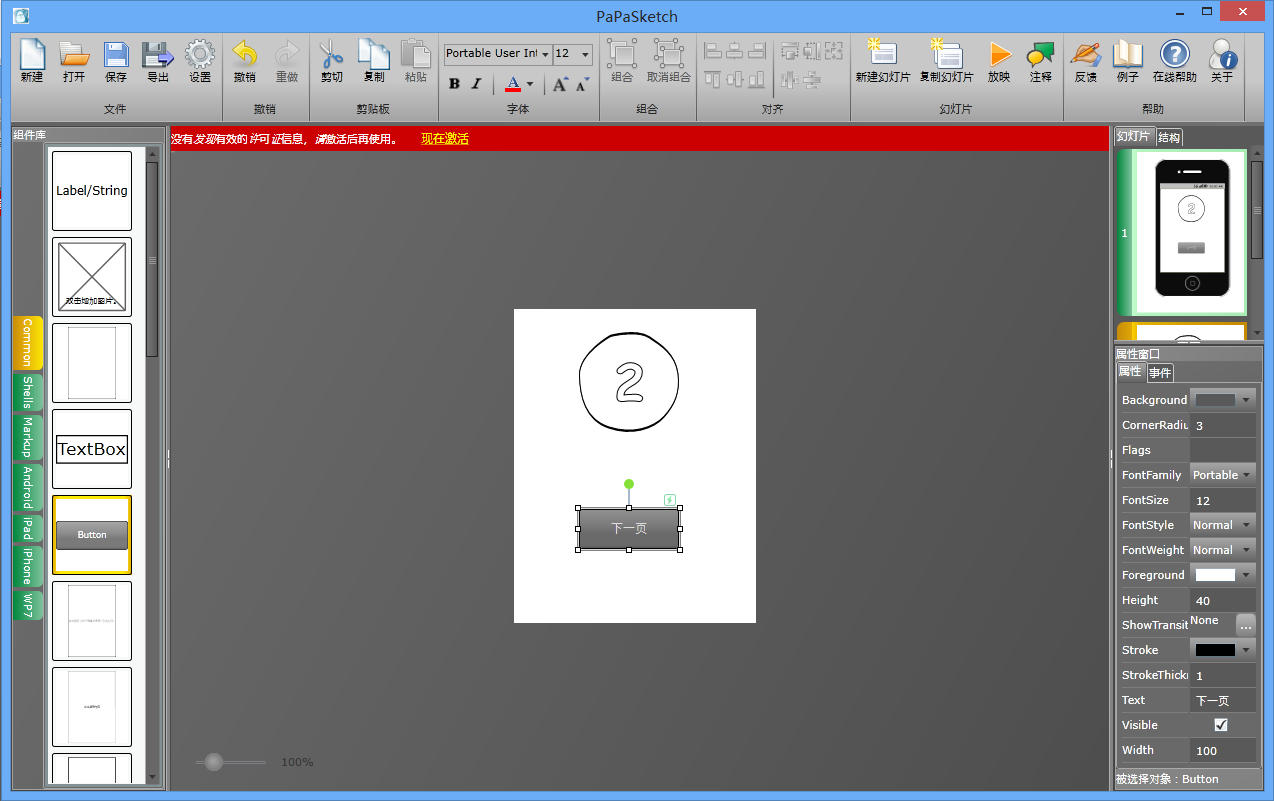Screen dimensions: 1274x801
Task: Open Foreground white color dropdown
Action: (1223, 575)
